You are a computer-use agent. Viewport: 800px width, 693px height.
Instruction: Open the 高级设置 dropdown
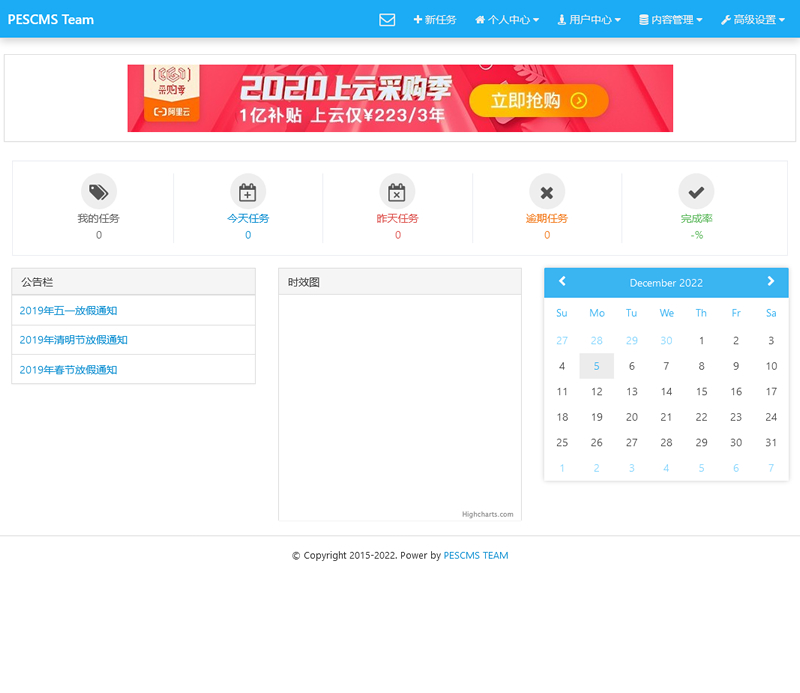click(x=752, y=18)
